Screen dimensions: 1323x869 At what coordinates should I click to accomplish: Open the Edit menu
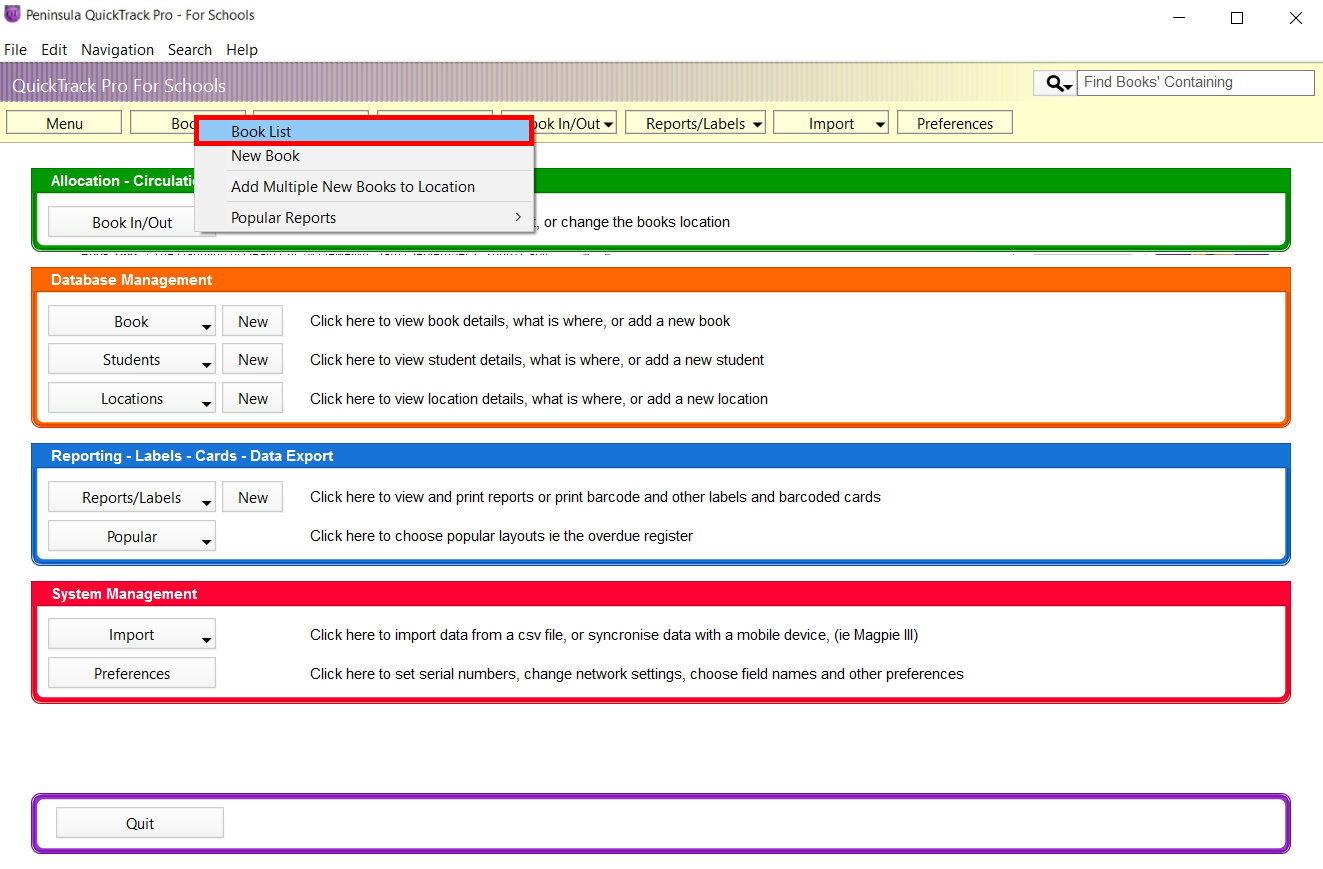[54, 50]
